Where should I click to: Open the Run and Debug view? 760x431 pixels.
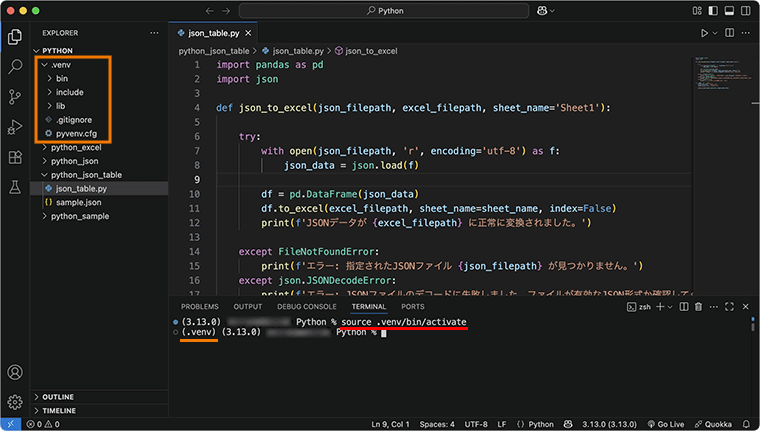[15, 127]
